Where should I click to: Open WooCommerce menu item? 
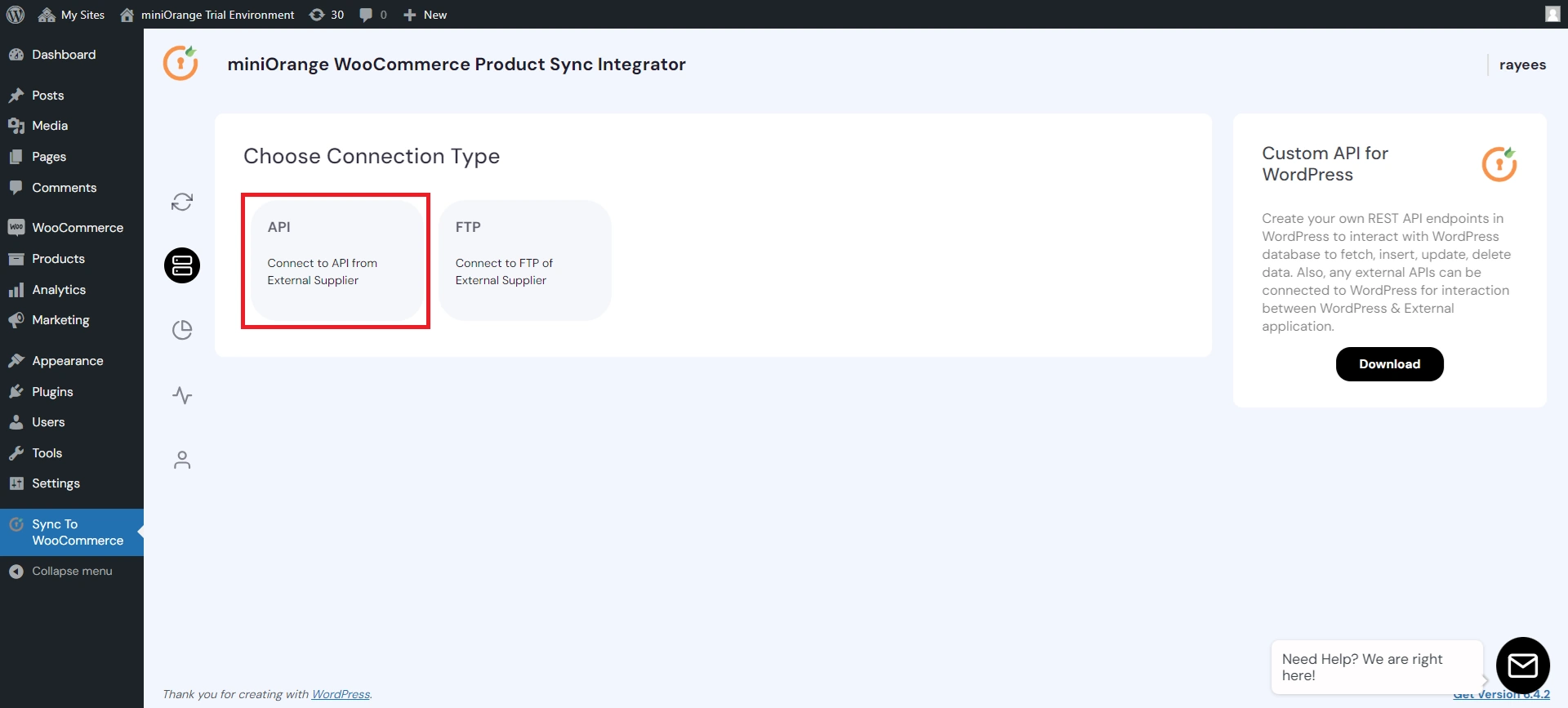click(x=72, y=228)
